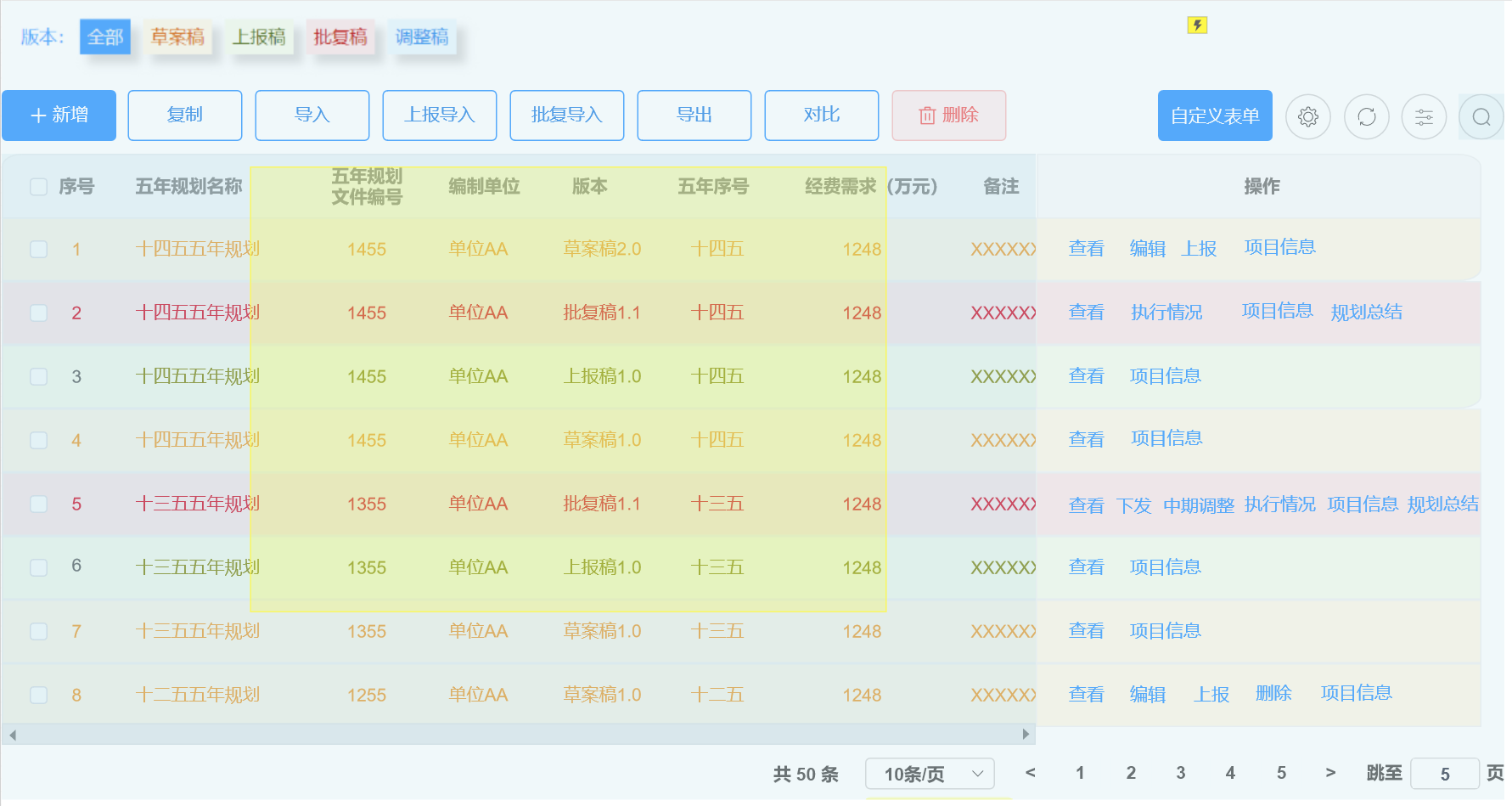Check the checkbox for row 3
This screenshot has width=1512, height=806.
pos(38,376)
